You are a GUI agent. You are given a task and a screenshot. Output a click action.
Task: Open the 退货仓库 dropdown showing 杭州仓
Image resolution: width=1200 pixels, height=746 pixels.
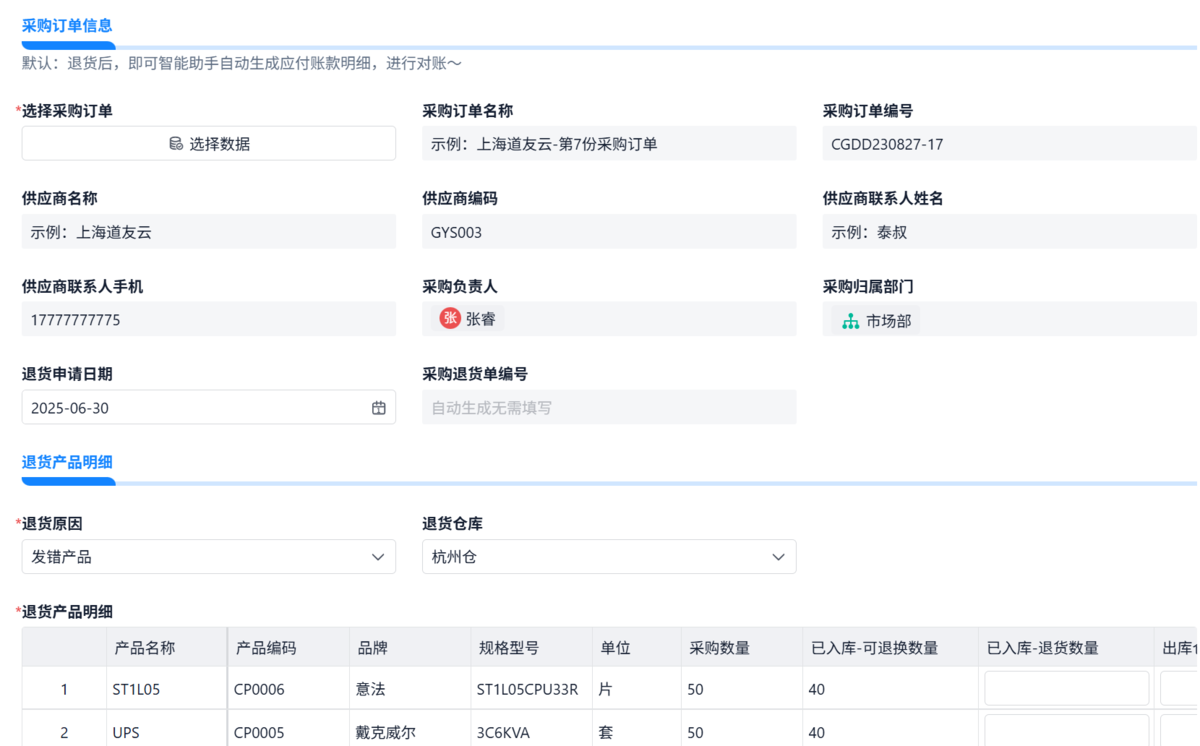608,557
